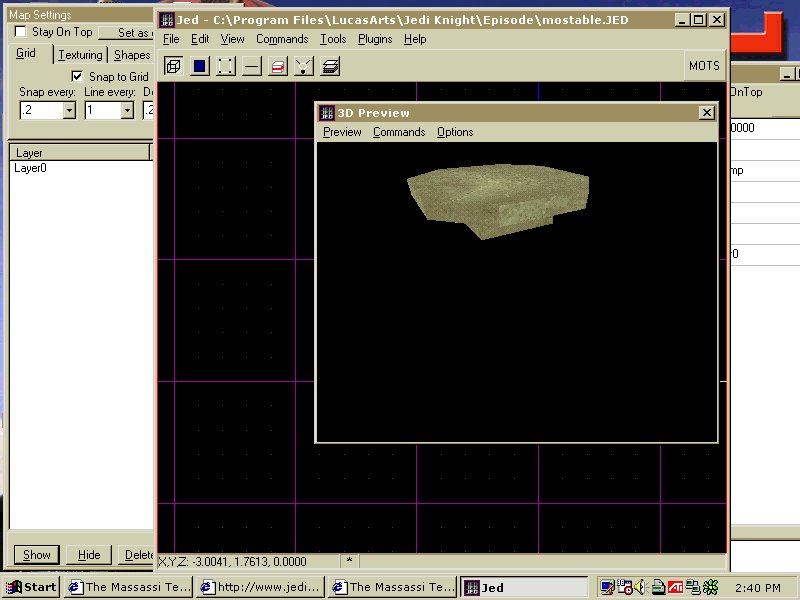Click the printer tray icon
Image resolution: width=800 pixels, height=600 pixels.
[658, 587]
